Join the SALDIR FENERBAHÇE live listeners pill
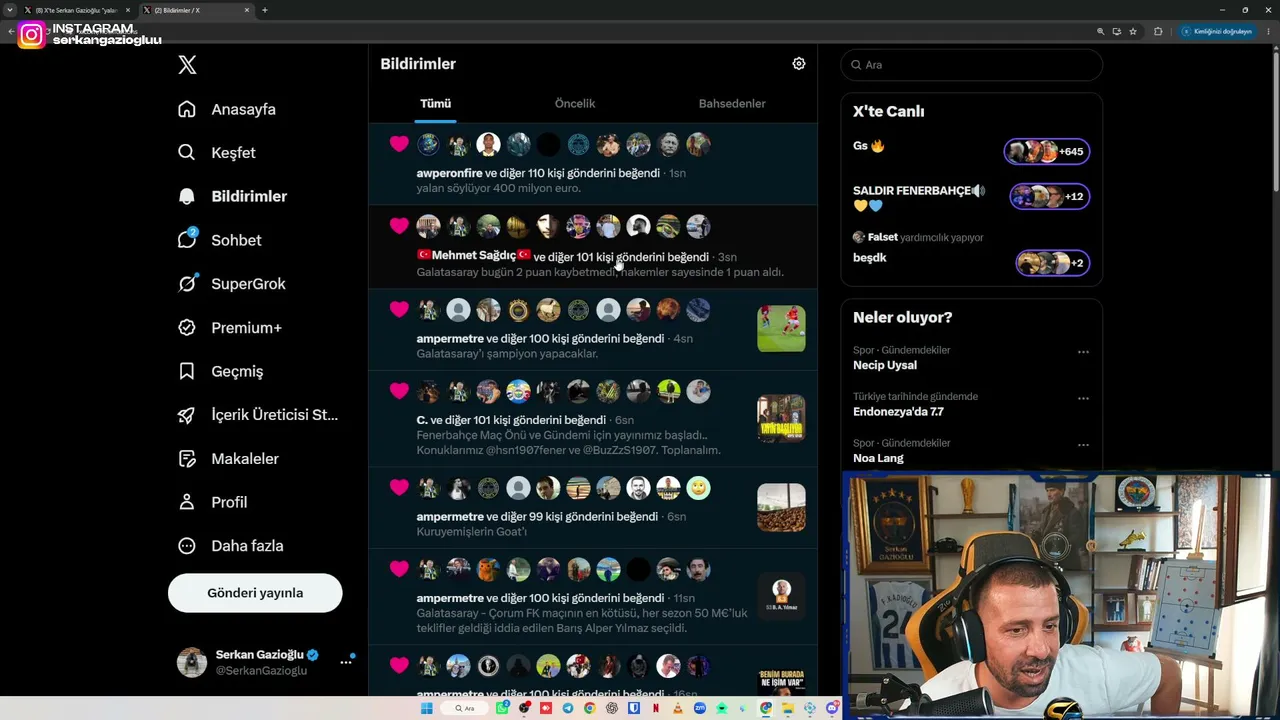Viewport: 1280px width, 720px height. [1049, 196]
